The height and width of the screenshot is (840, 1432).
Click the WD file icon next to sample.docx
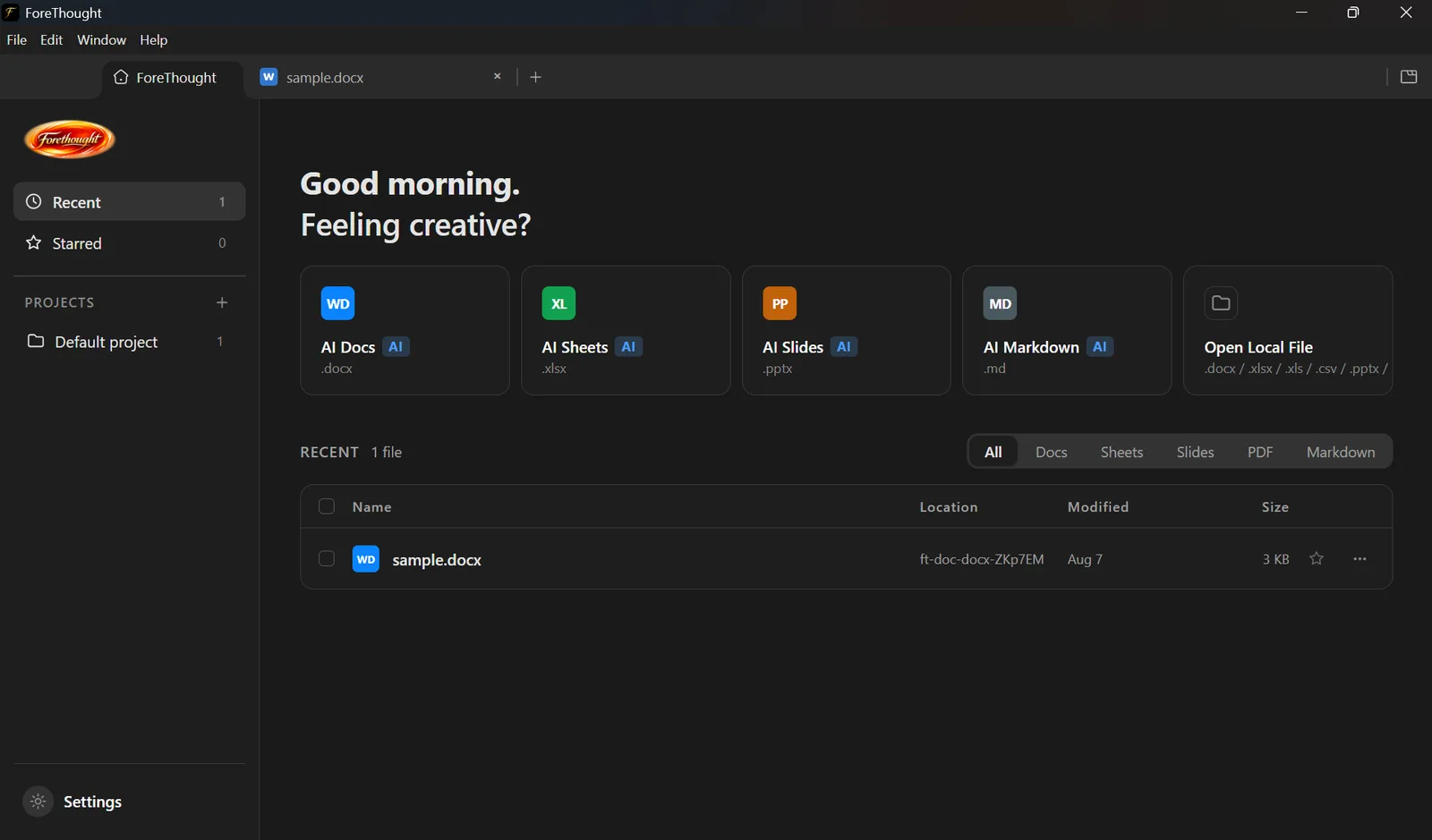(366, 558)
